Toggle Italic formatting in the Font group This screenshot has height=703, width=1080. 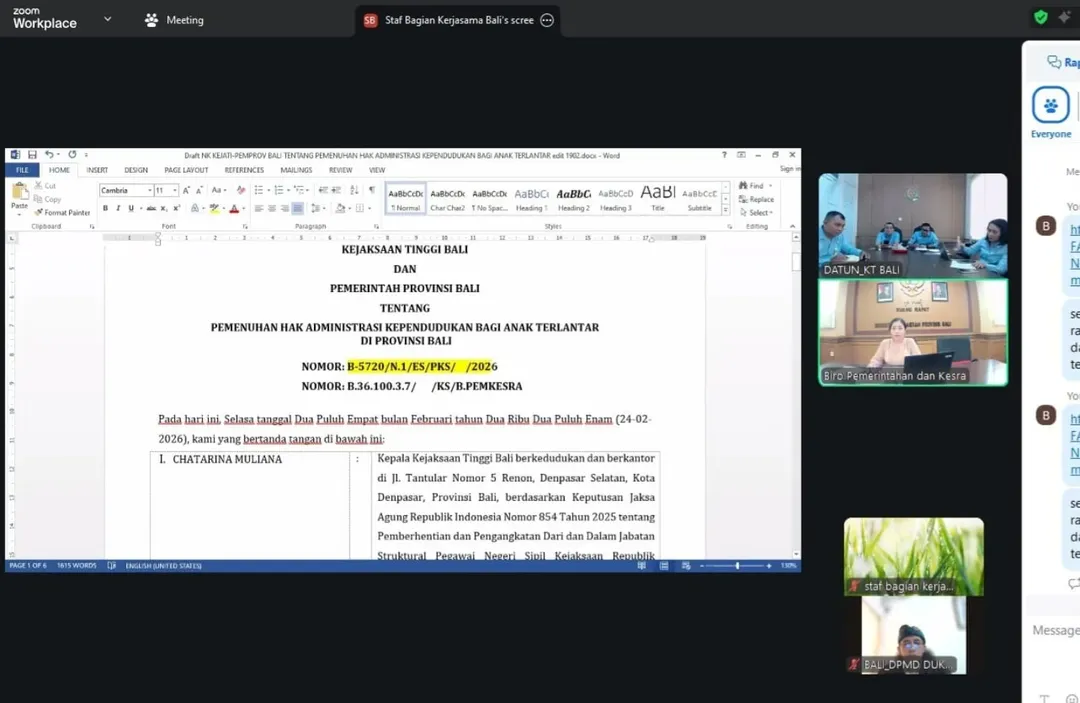[x=118, y=208]
